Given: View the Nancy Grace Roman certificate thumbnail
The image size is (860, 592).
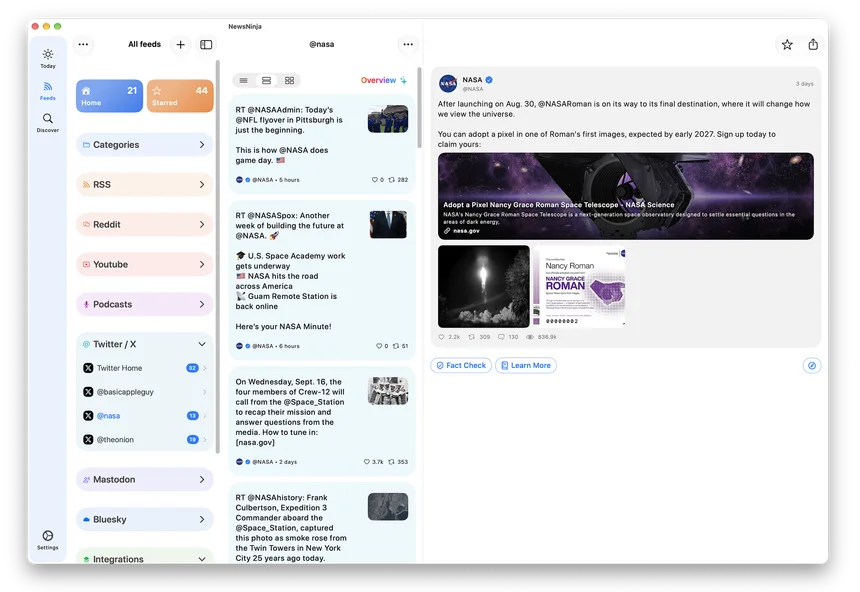Looking at the screenshot, I should 579,286.
